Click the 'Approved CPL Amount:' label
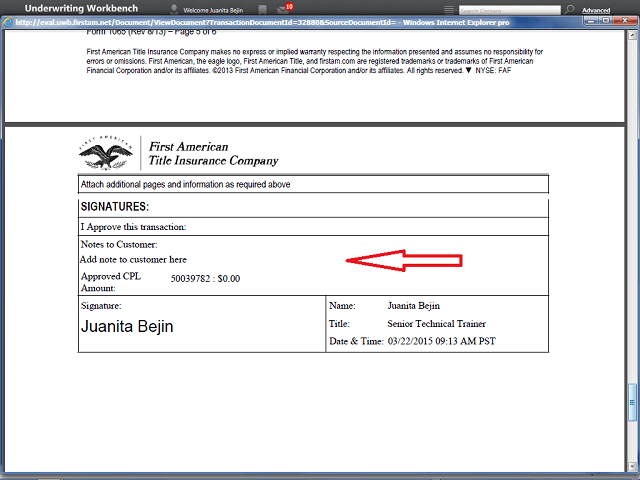Screen dimensions: 640x480 coord(111,282)
